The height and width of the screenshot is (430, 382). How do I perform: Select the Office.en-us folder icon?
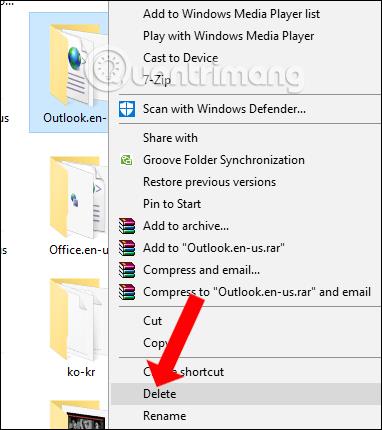pyautogui.click(x=79, y=198)
